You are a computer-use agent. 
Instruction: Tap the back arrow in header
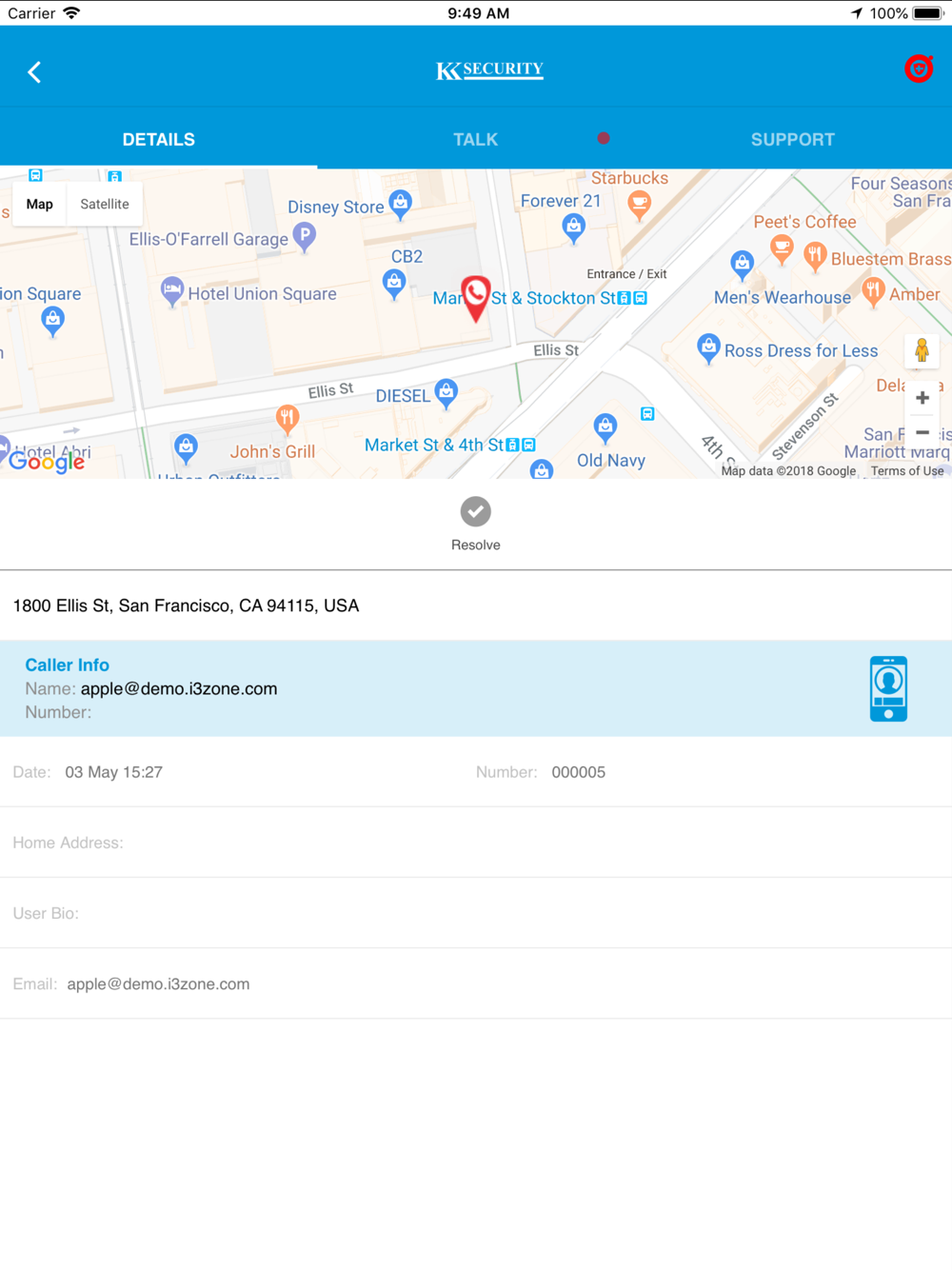[34, 72]
